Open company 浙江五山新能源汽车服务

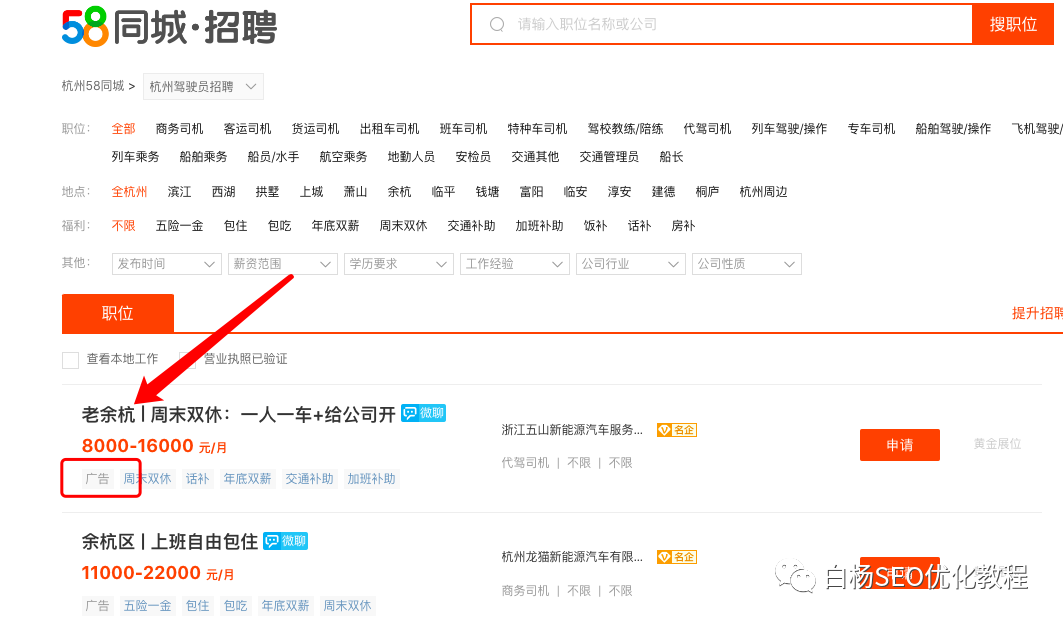point(572,430)
